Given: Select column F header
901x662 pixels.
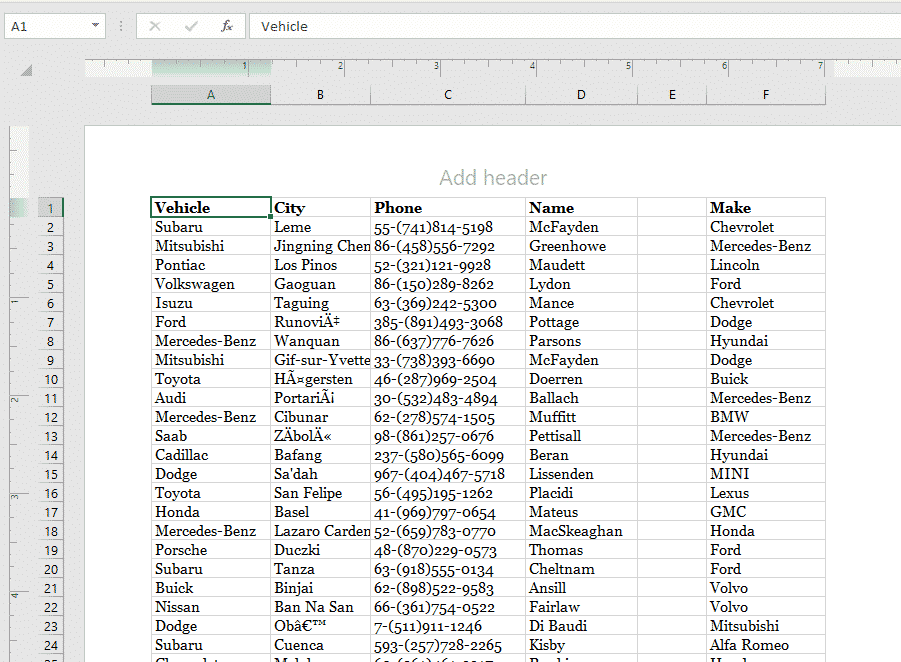Looking at the screenshot, I should [x=766, y=95].
